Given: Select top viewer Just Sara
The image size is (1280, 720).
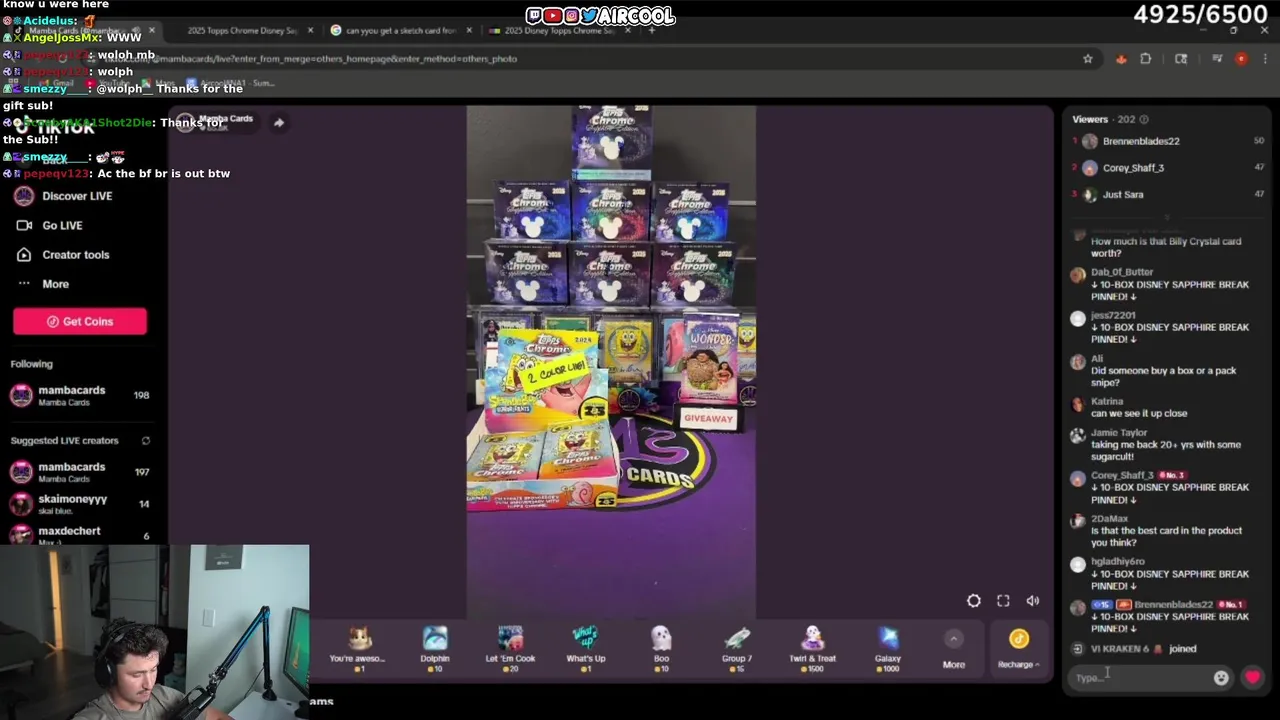Looking at the screenshot, I should [x=1123, y=194].
